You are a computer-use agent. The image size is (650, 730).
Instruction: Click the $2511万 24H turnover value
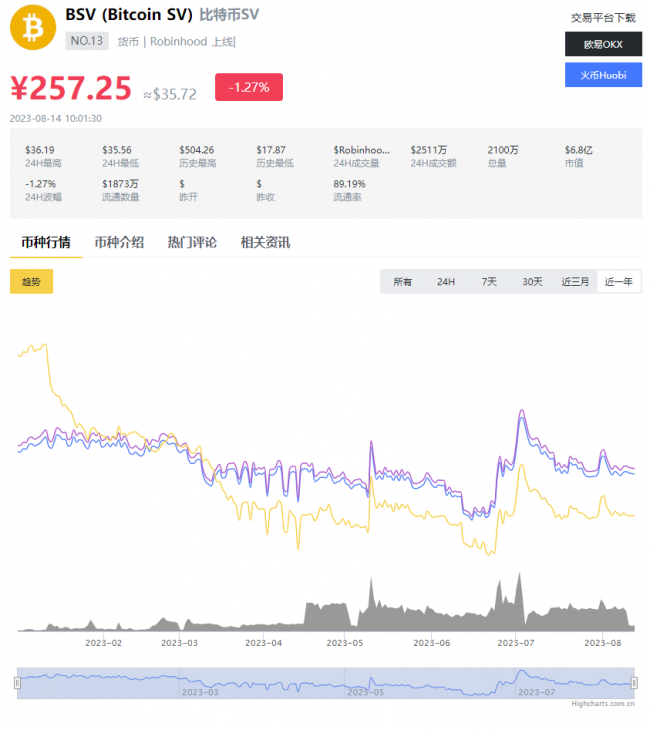pyautogui.click(x=428, y=150)
